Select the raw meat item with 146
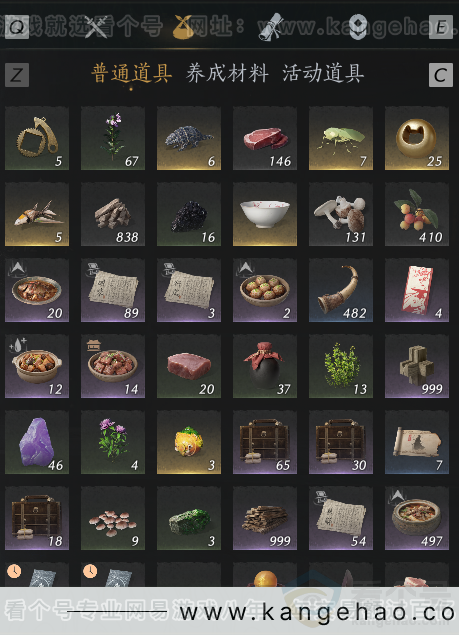The image size is (459, 636). click(265, 138)
